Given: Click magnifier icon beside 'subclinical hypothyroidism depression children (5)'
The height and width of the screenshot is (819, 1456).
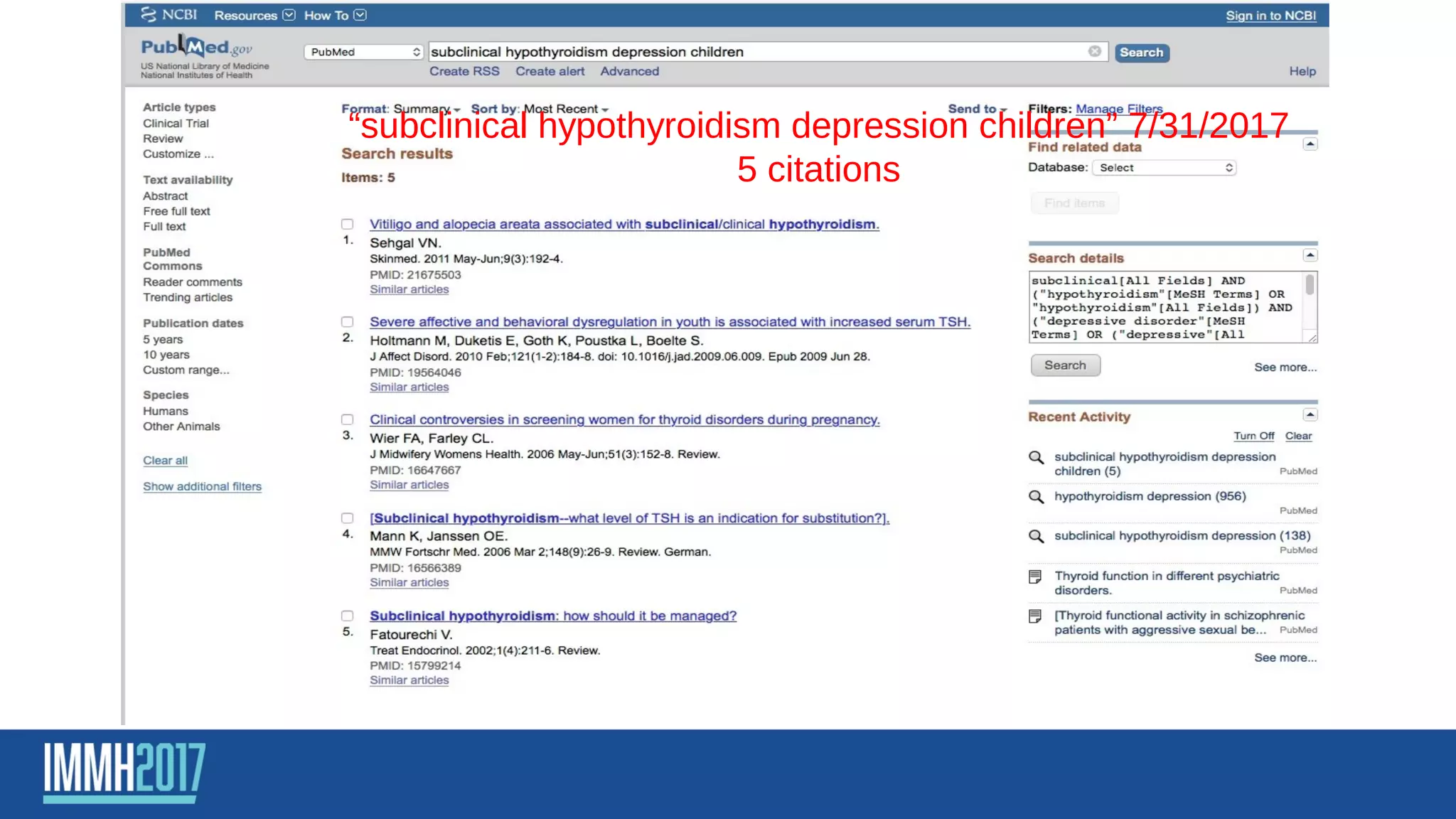Looking at the screenshot, I should [1037, 457].
